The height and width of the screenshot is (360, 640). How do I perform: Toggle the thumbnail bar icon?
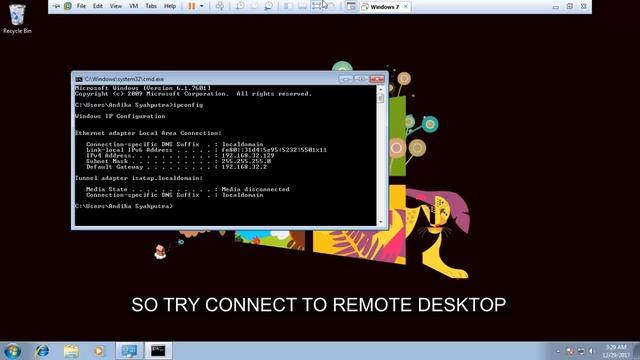(x=302, y=6)
